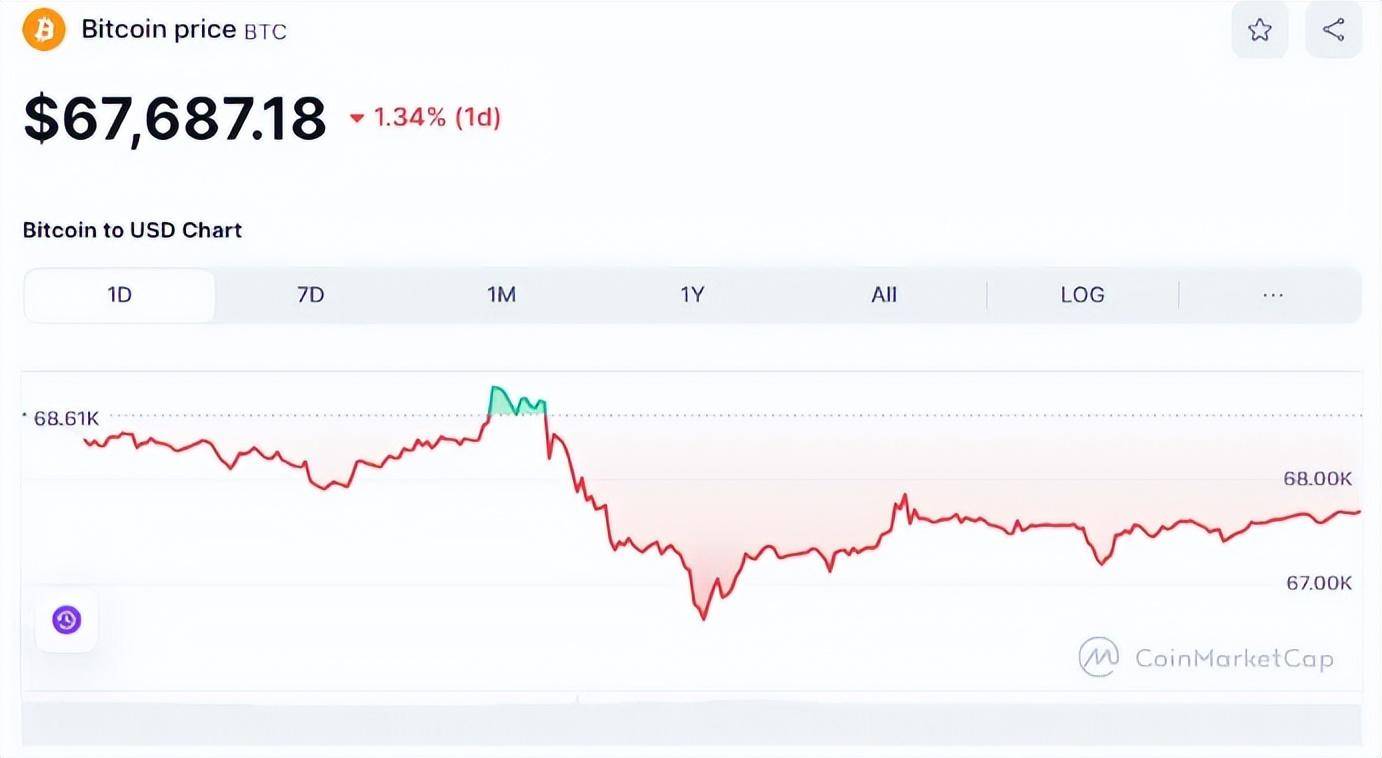The image size is (1382, 758).
Task: Toggle the LOG scale option
Action: [1082, 295]
